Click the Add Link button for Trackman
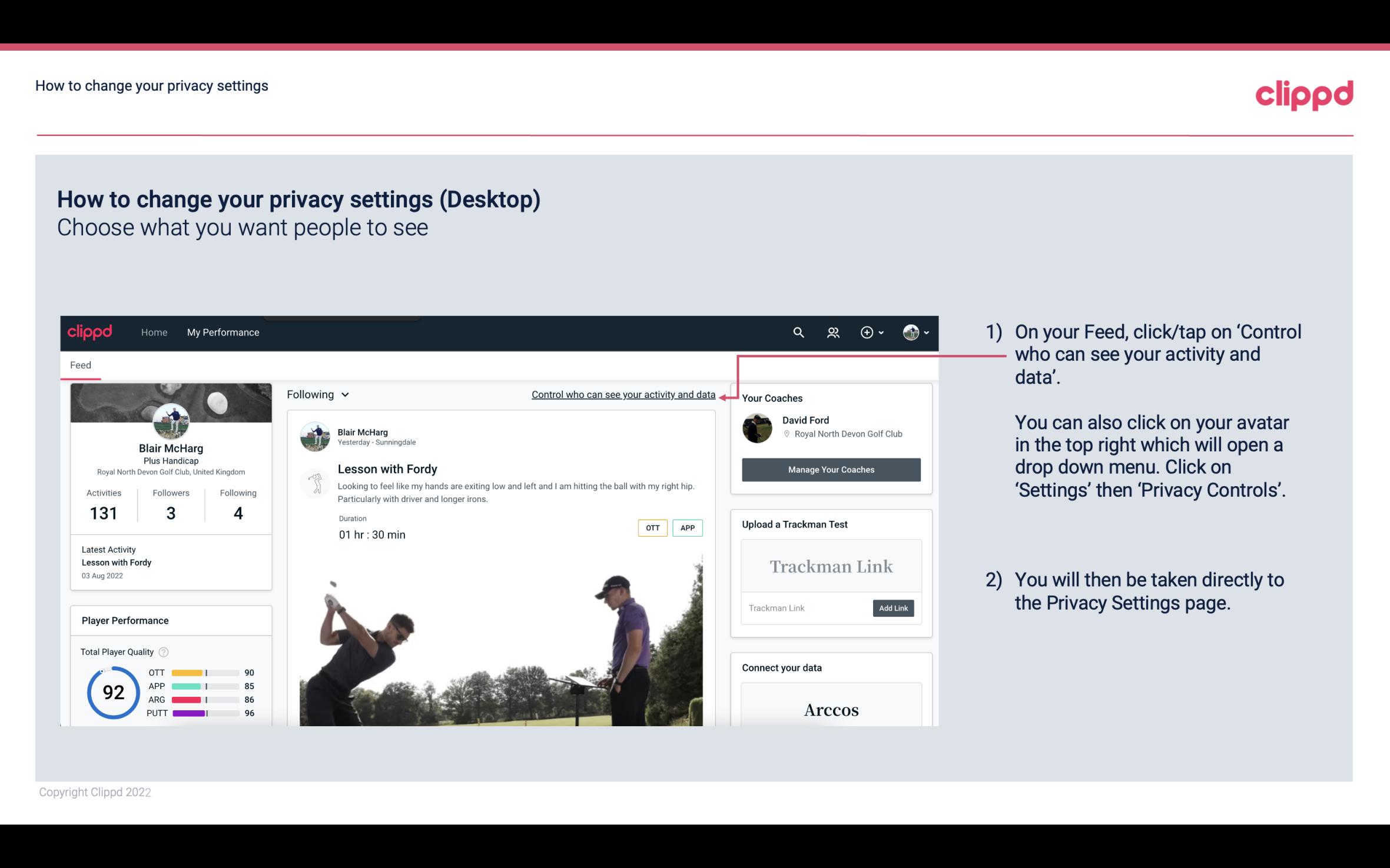The height and width of the screenshot is (868, 1390). pos(892,607)
